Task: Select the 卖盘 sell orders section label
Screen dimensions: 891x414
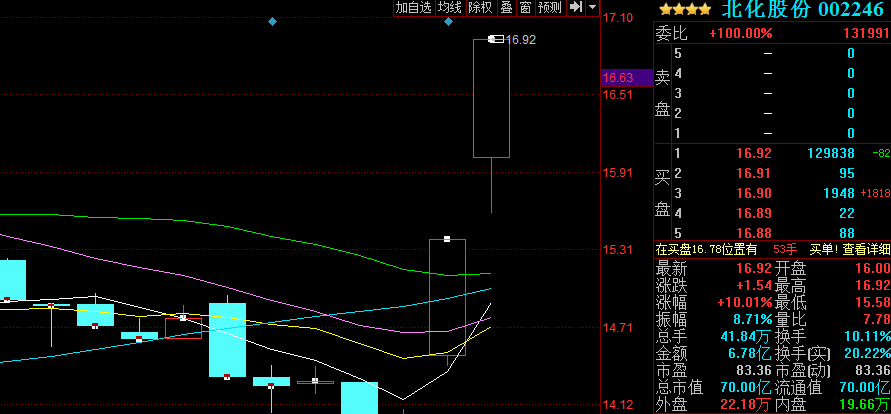Action: tap(662, 93)
